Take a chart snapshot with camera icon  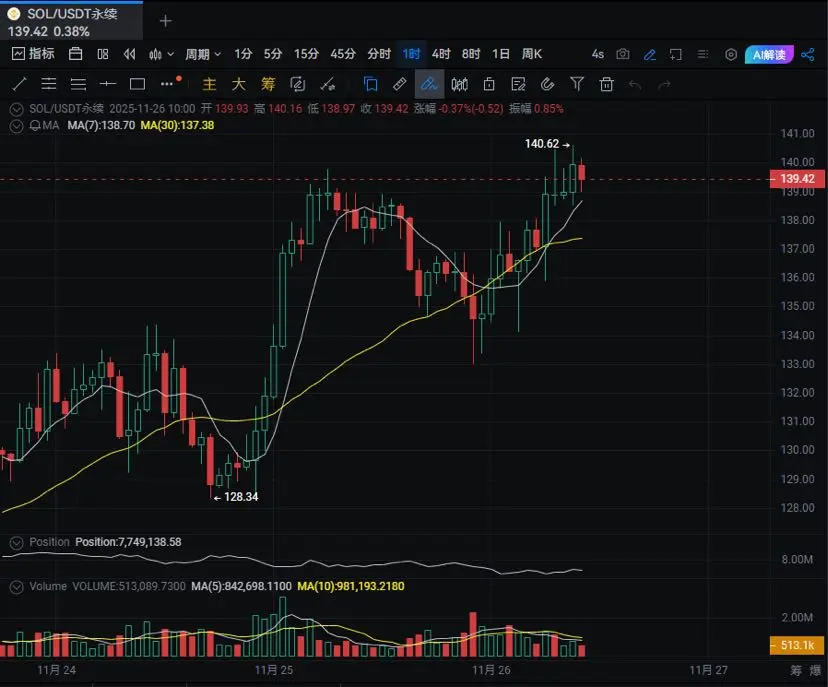tap(623, 54)
